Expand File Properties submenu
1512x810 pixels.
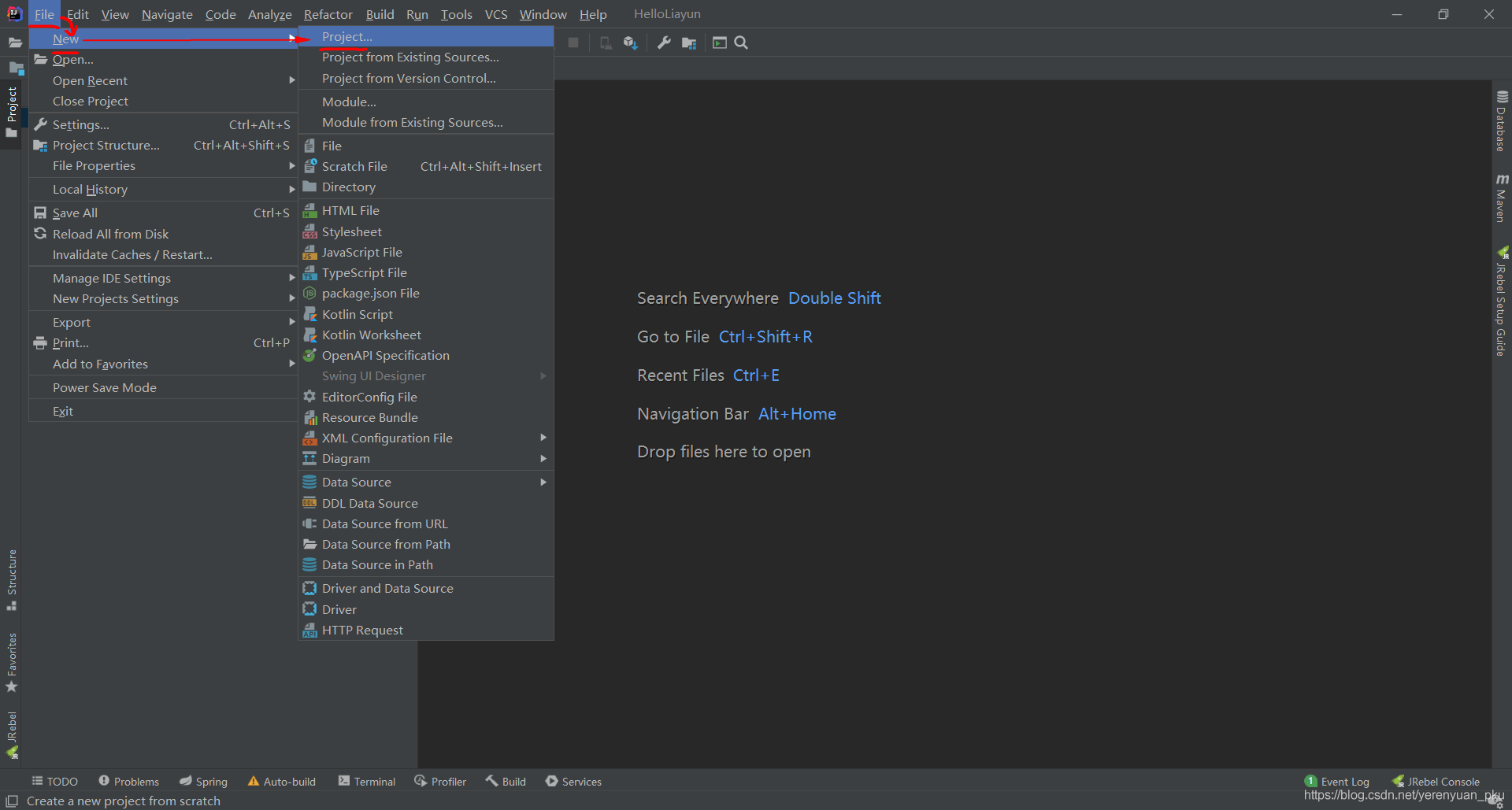pyautogui.click(x=163, y=165)
